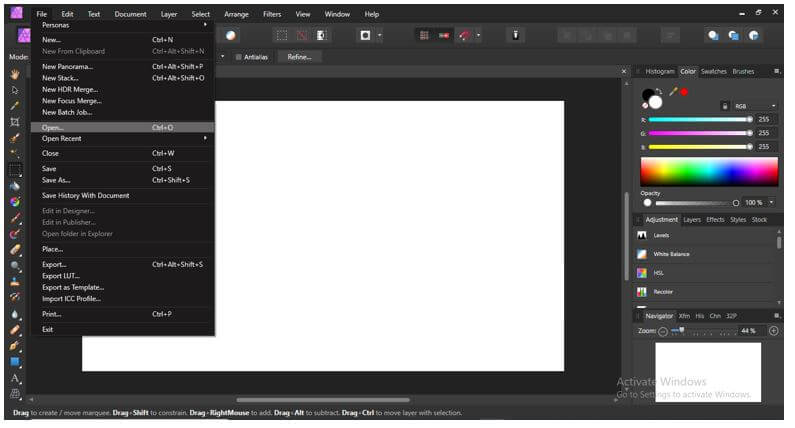Click the cyan R channel slider
The width and height of the screenshot is (795, 428).
coord(700,120)
